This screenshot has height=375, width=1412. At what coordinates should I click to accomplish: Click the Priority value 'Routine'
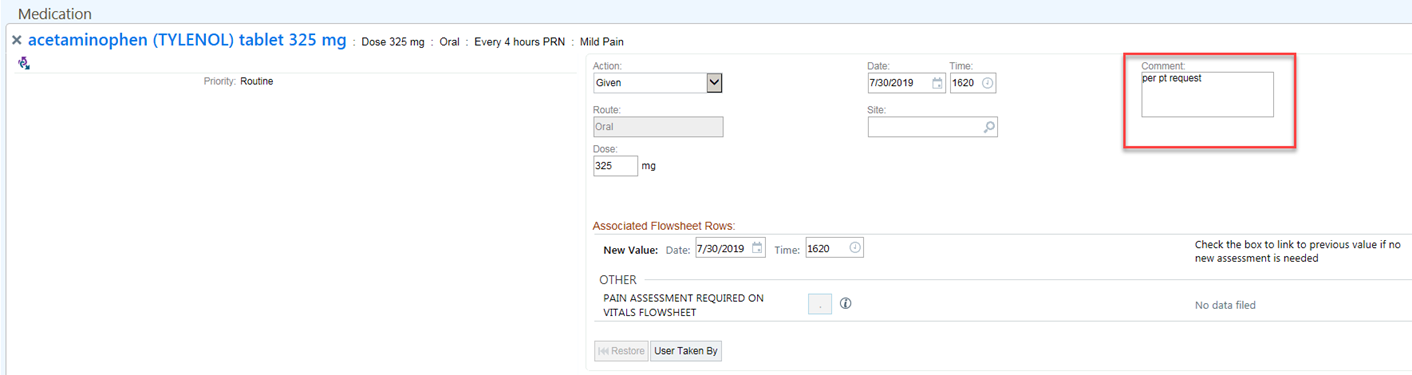pos(257,81)
